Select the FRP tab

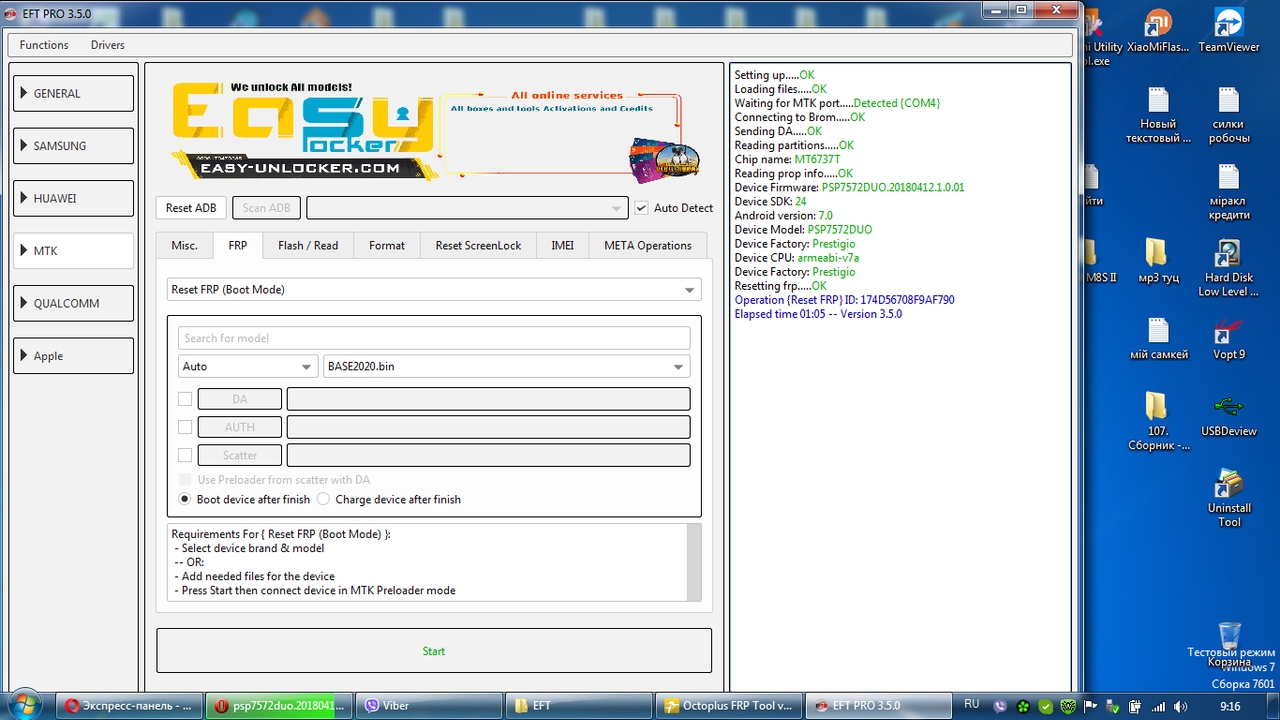point(238,245)
